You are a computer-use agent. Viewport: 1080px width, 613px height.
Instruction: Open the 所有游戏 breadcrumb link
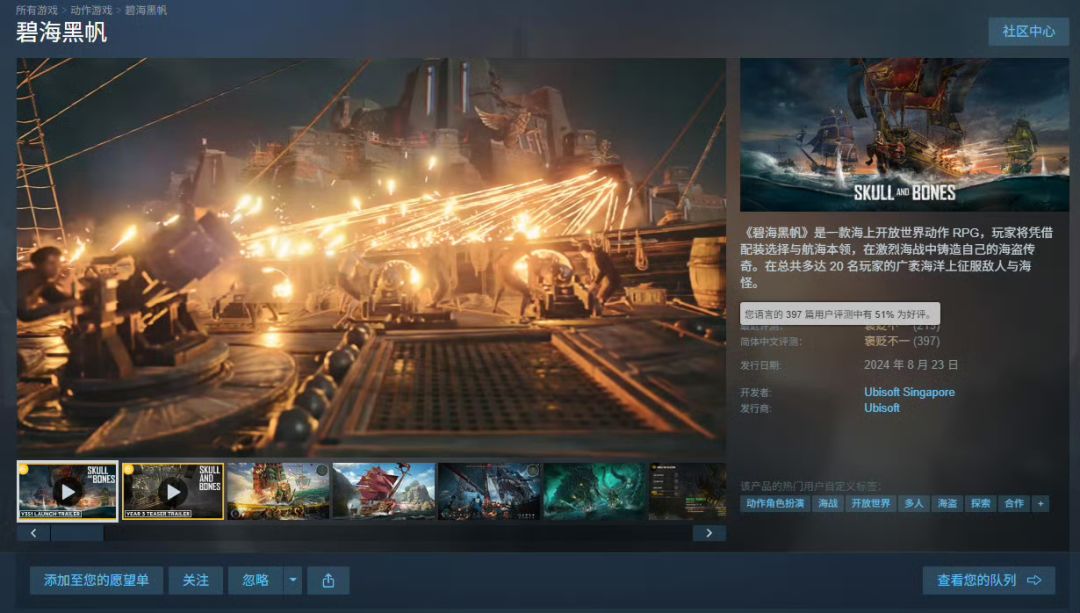tap(37, 10)
